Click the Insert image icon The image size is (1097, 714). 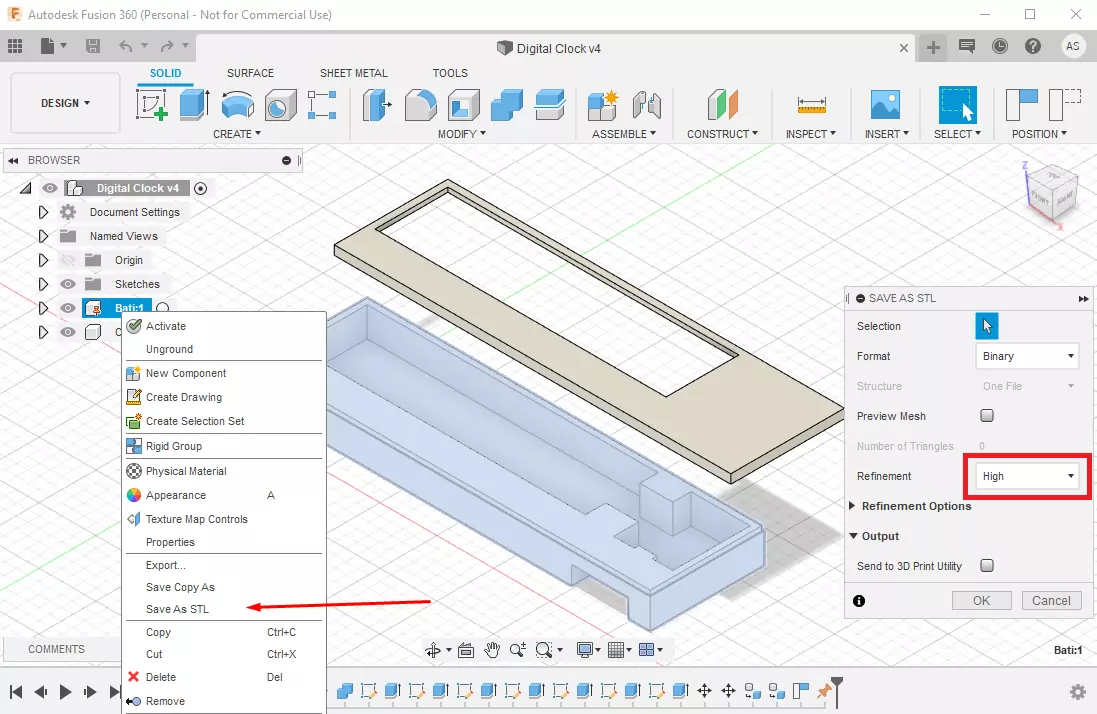(x=885, y=105)
